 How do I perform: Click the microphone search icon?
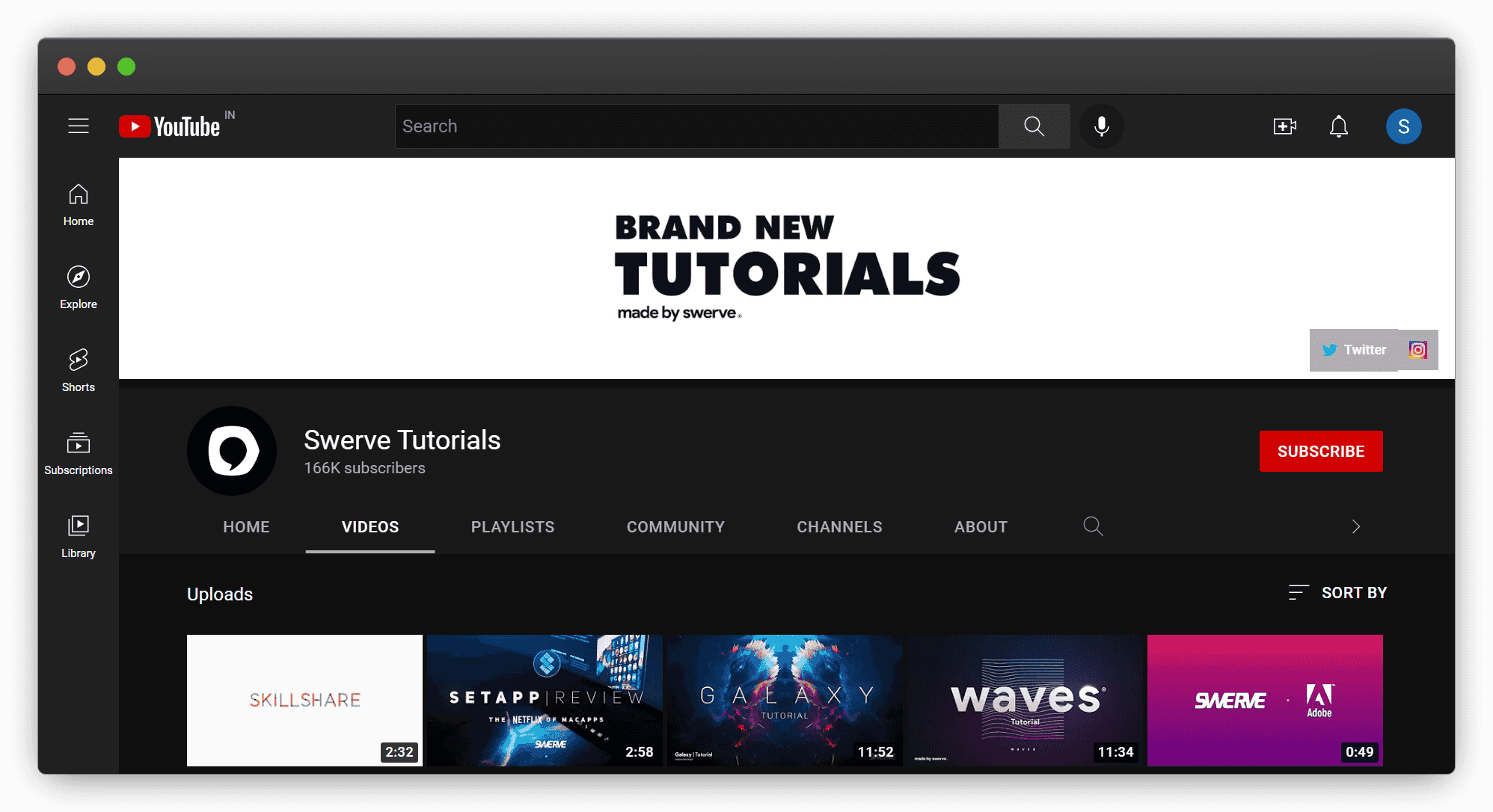[1100, 125]
